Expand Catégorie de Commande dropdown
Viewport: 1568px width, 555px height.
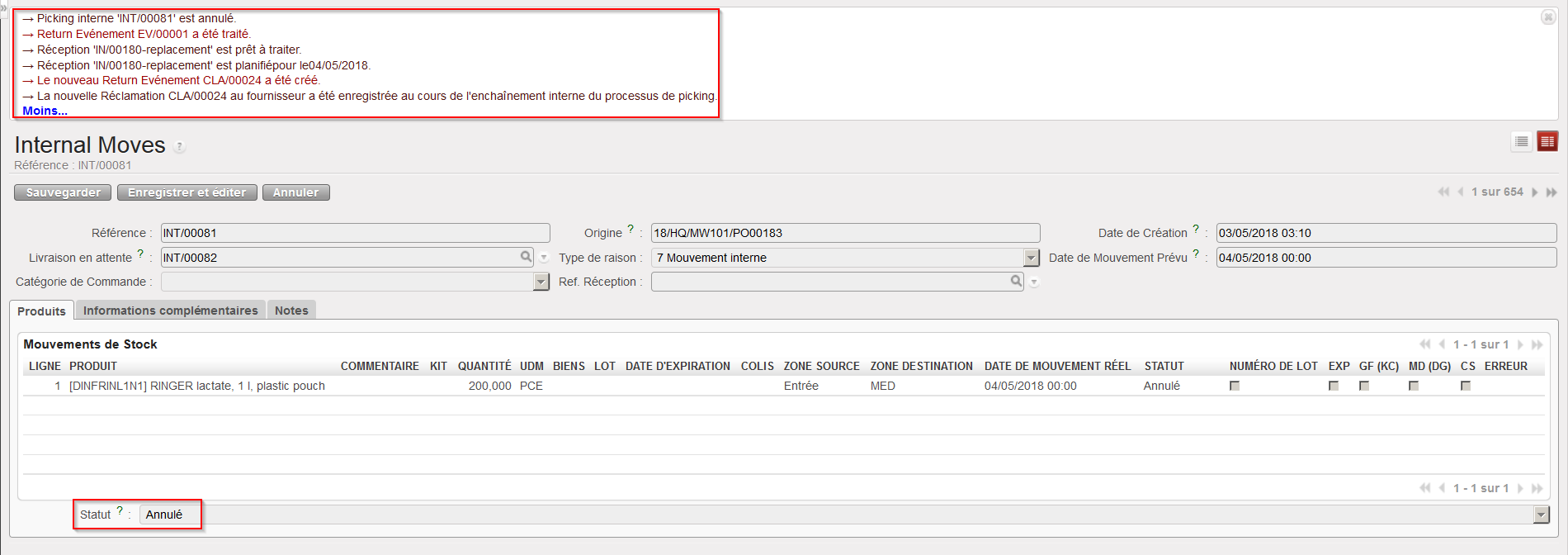(x=541, y=282)
